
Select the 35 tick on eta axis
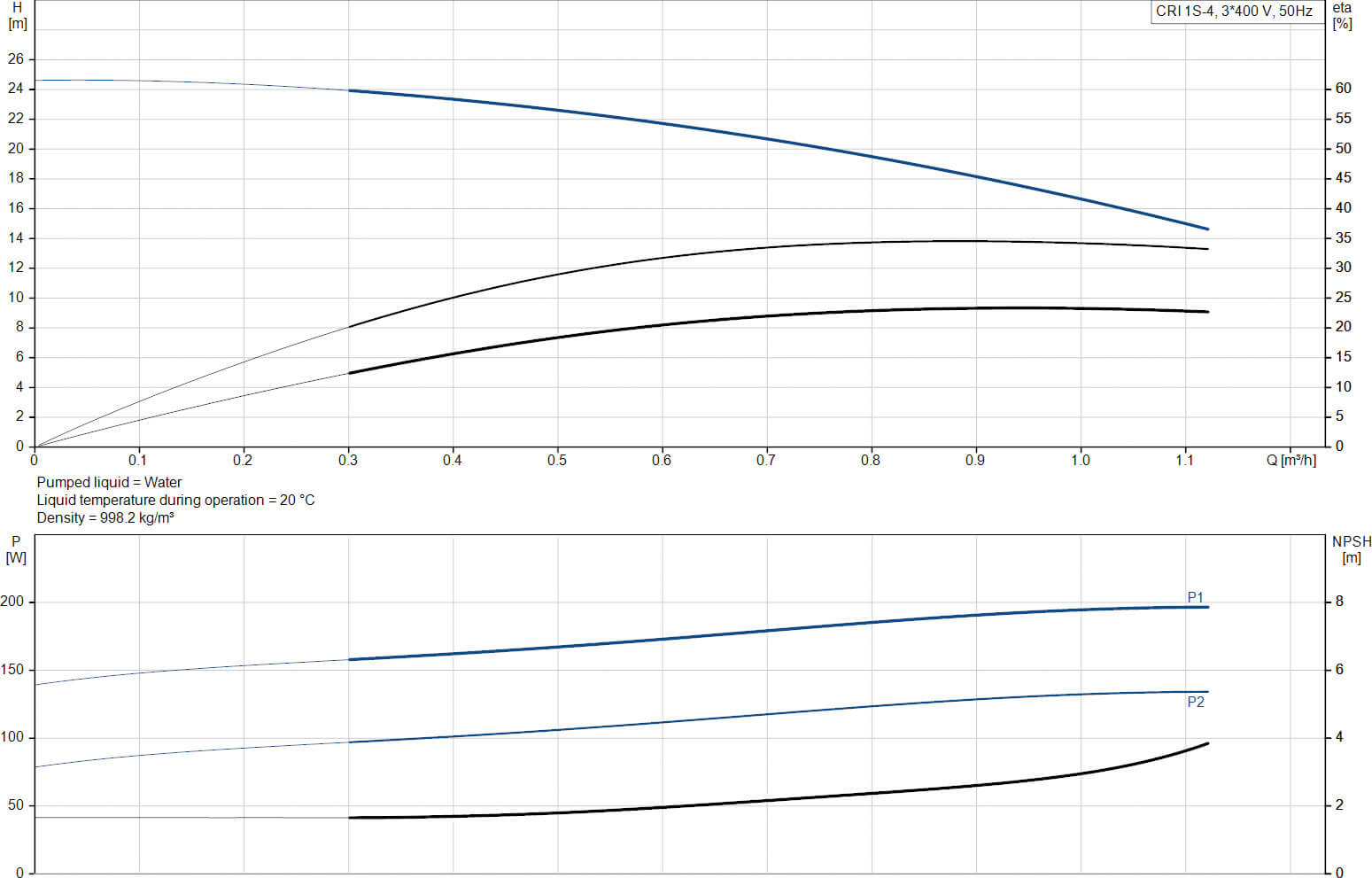click(1343, 237)
